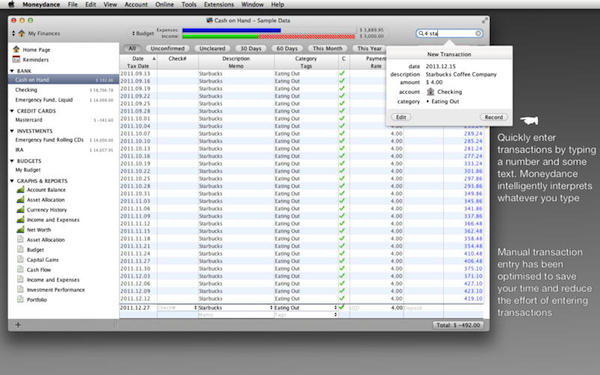
Task: Click Edit button in New Transaction popup
Action: [x=401, y=117]
